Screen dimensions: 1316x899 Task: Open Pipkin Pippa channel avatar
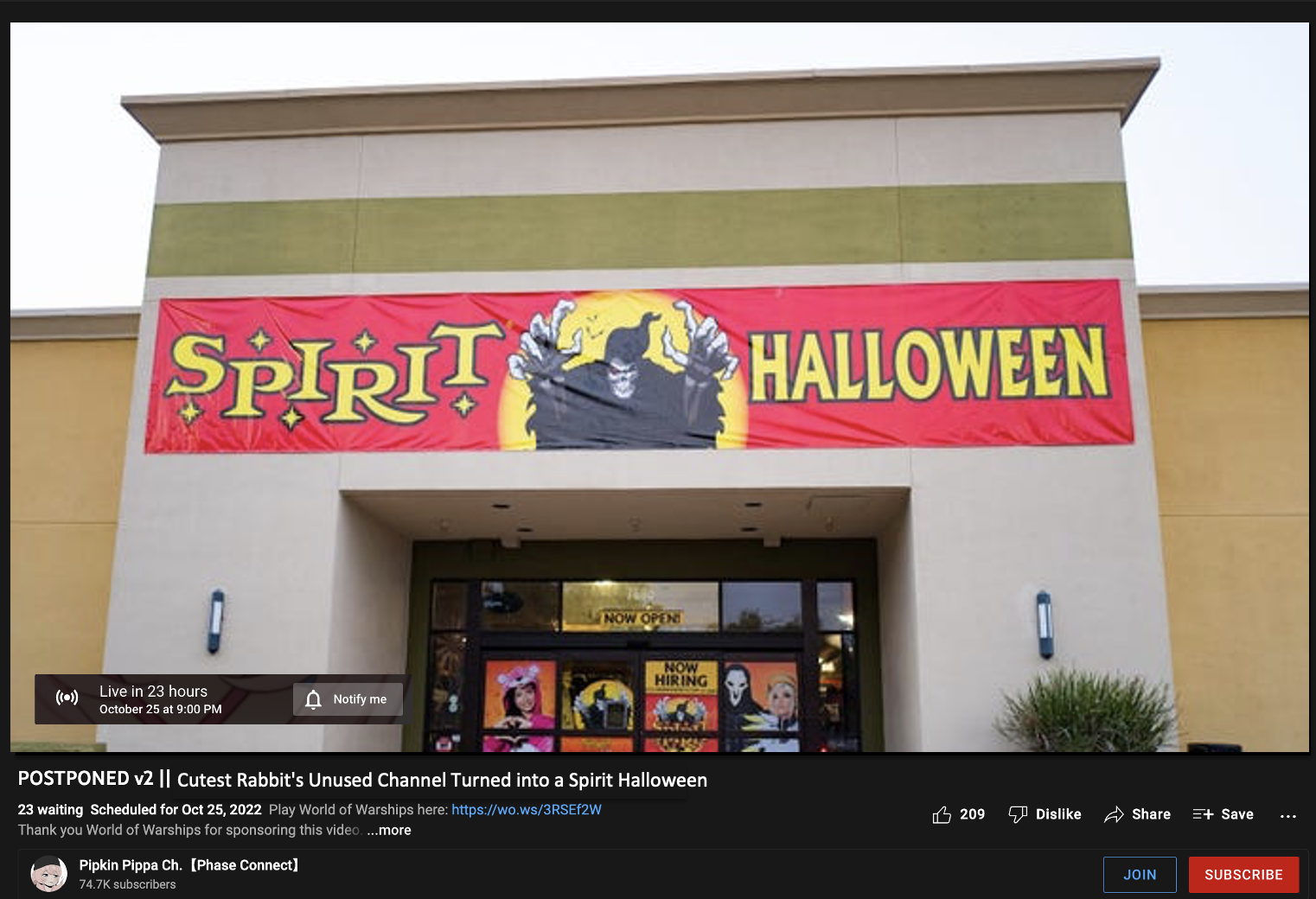48,874
